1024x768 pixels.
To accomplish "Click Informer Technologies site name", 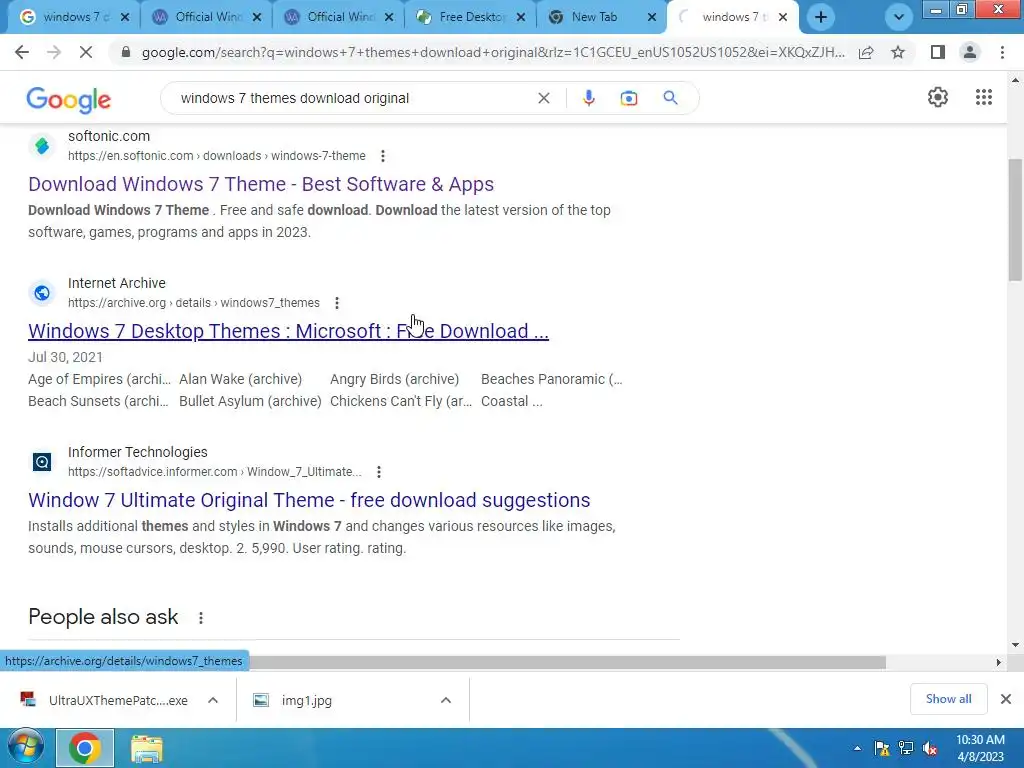I will [138, 452].
